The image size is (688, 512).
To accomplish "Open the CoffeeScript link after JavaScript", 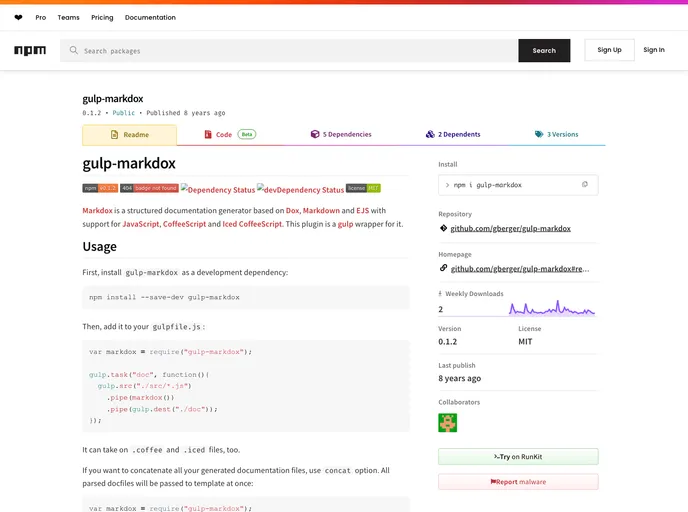I will (184, 224).
